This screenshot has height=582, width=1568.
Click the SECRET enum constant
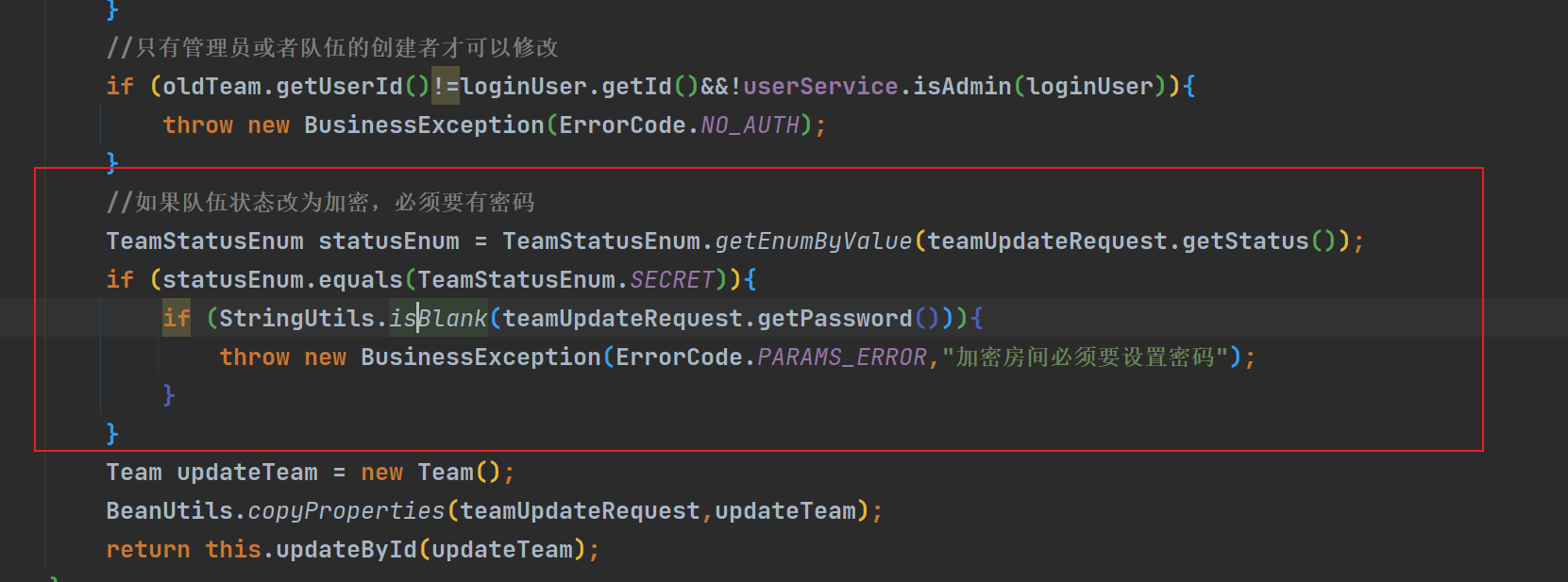(x=672, y=280)
